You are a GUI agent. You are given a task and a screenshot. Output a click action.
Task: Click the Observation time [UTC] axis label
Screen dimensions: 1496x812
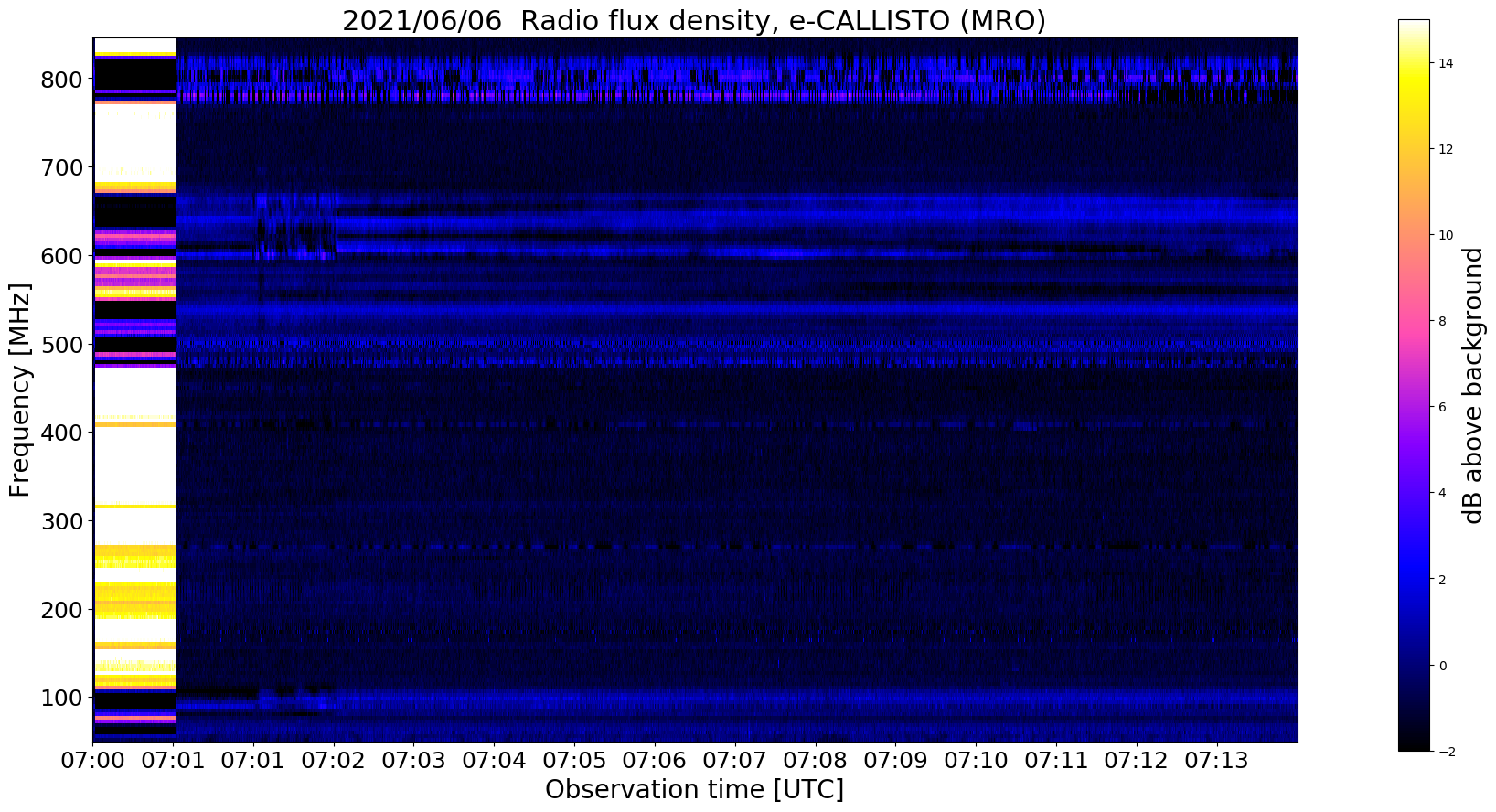[x=694, y=790]
